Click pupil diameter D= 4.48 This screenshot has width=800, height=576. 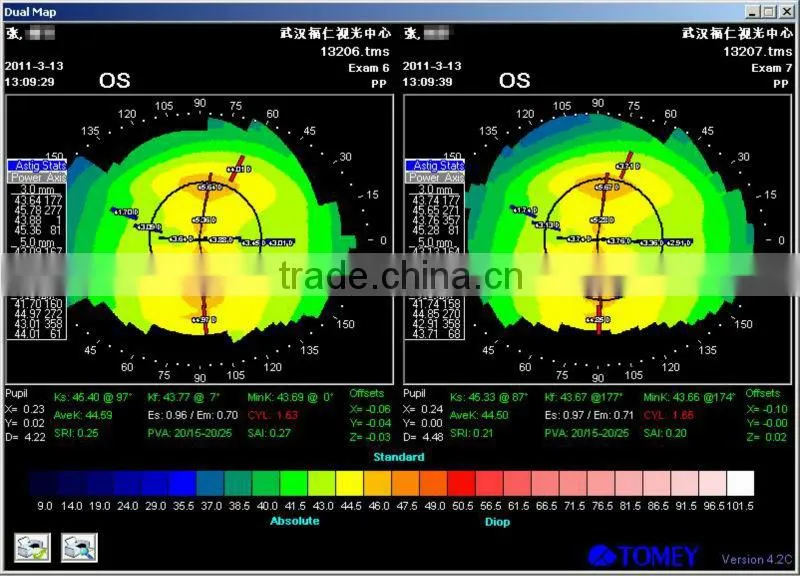click(423, 437)
